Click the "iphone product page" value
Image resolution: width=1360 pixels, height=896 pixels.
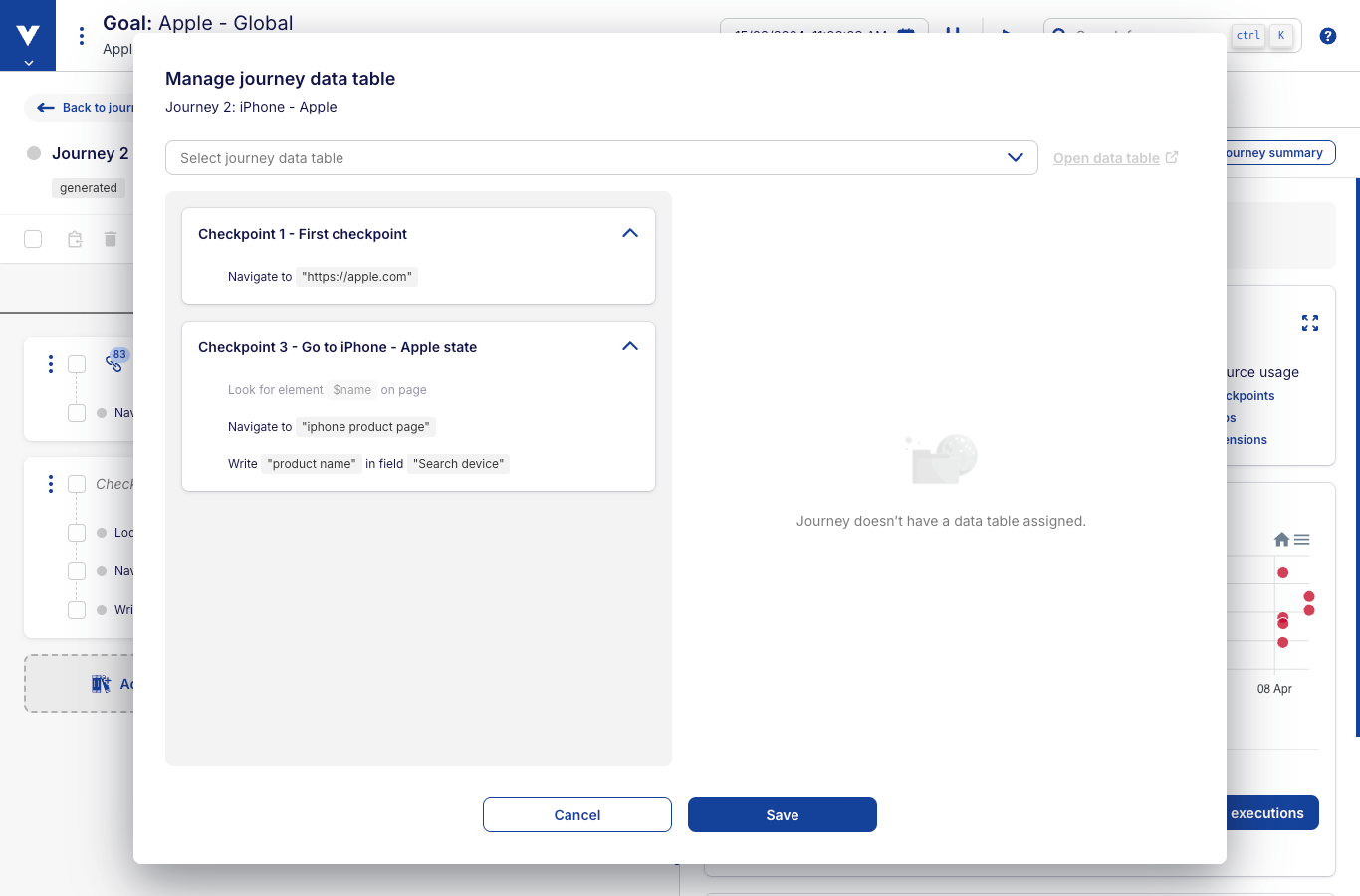[x=366, y=427]
